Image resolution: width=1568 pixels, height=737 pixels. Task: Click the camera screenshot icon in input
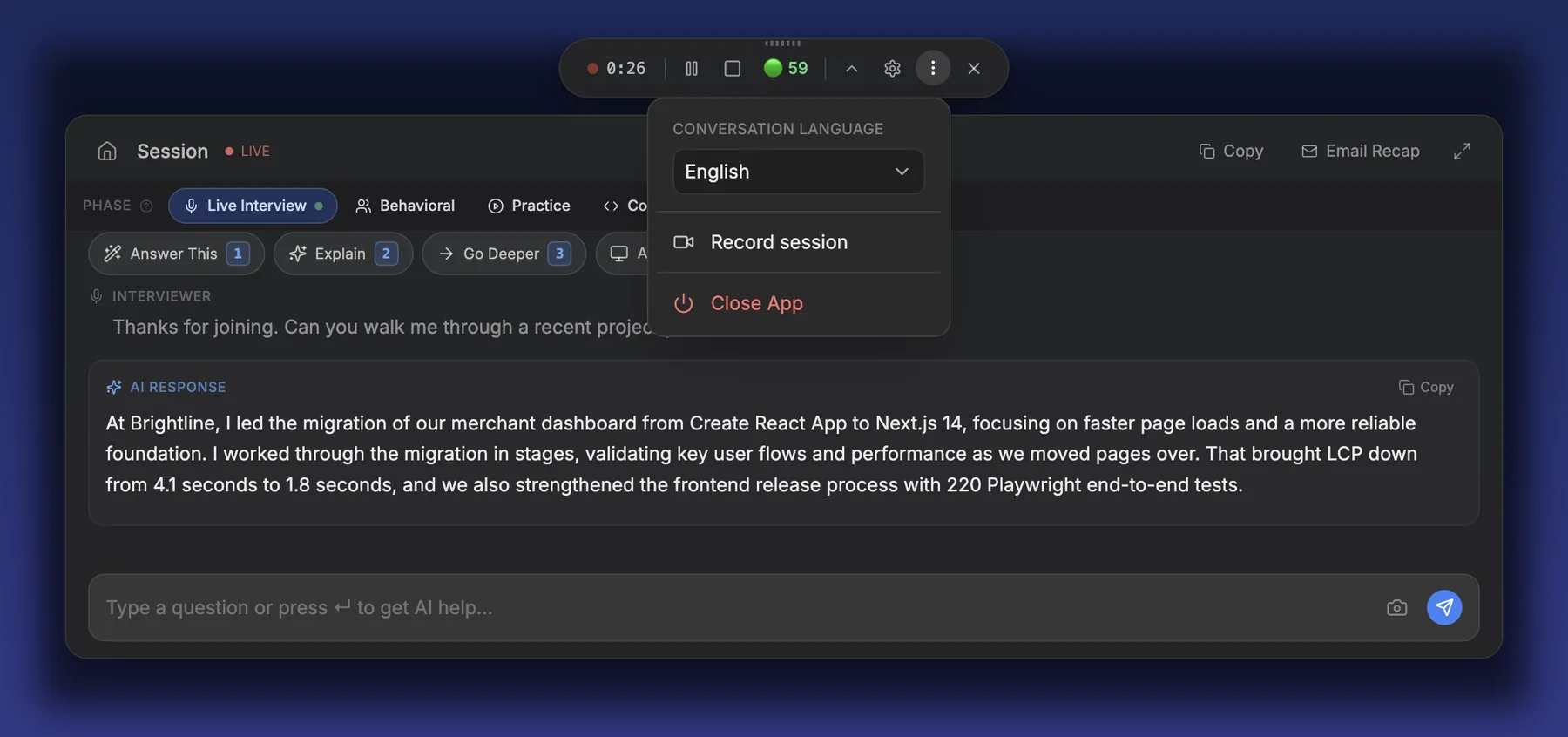1396,607
